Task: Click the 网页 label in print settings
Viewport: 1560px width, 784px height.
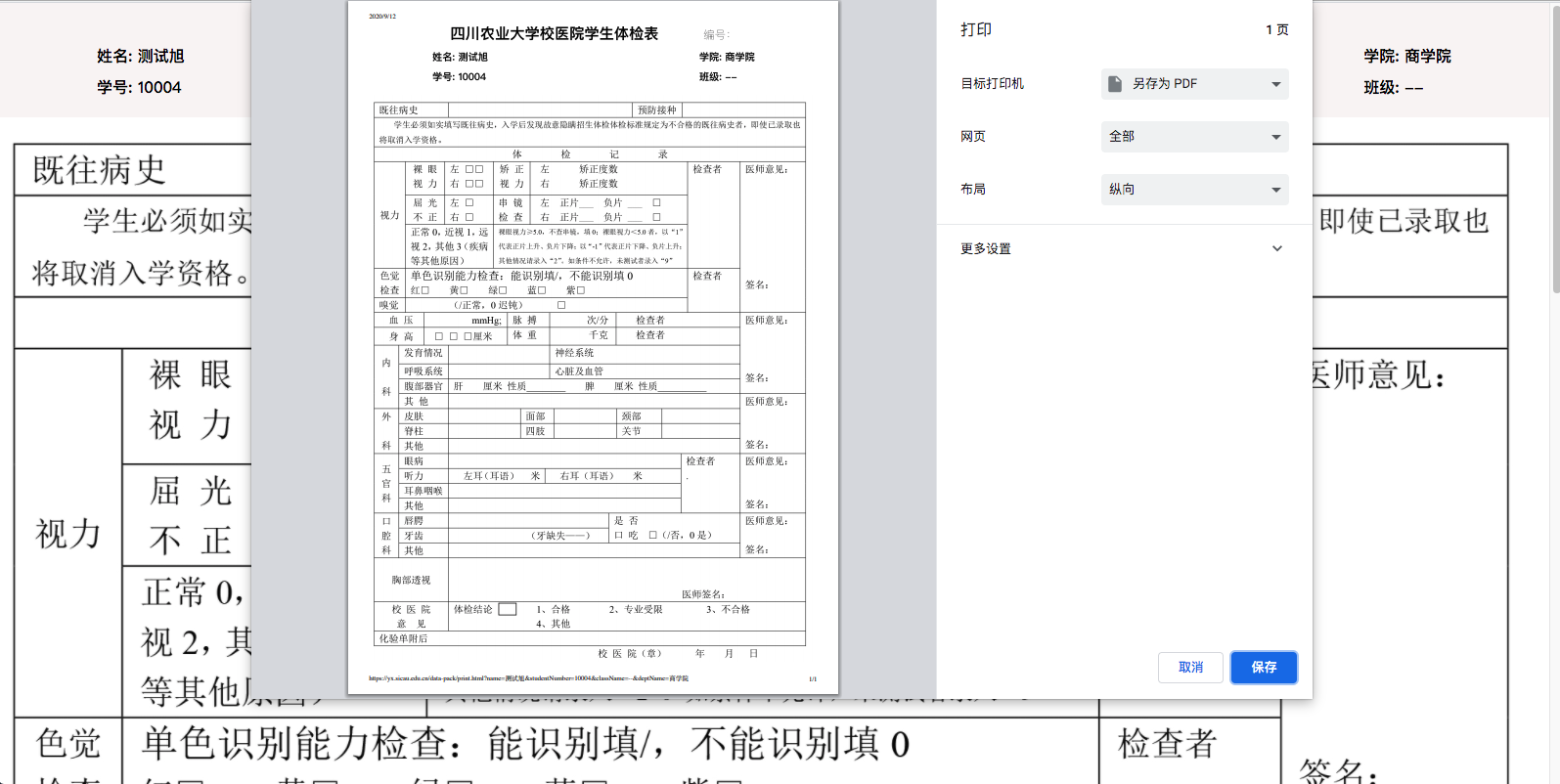Action: tap(973, 137)
